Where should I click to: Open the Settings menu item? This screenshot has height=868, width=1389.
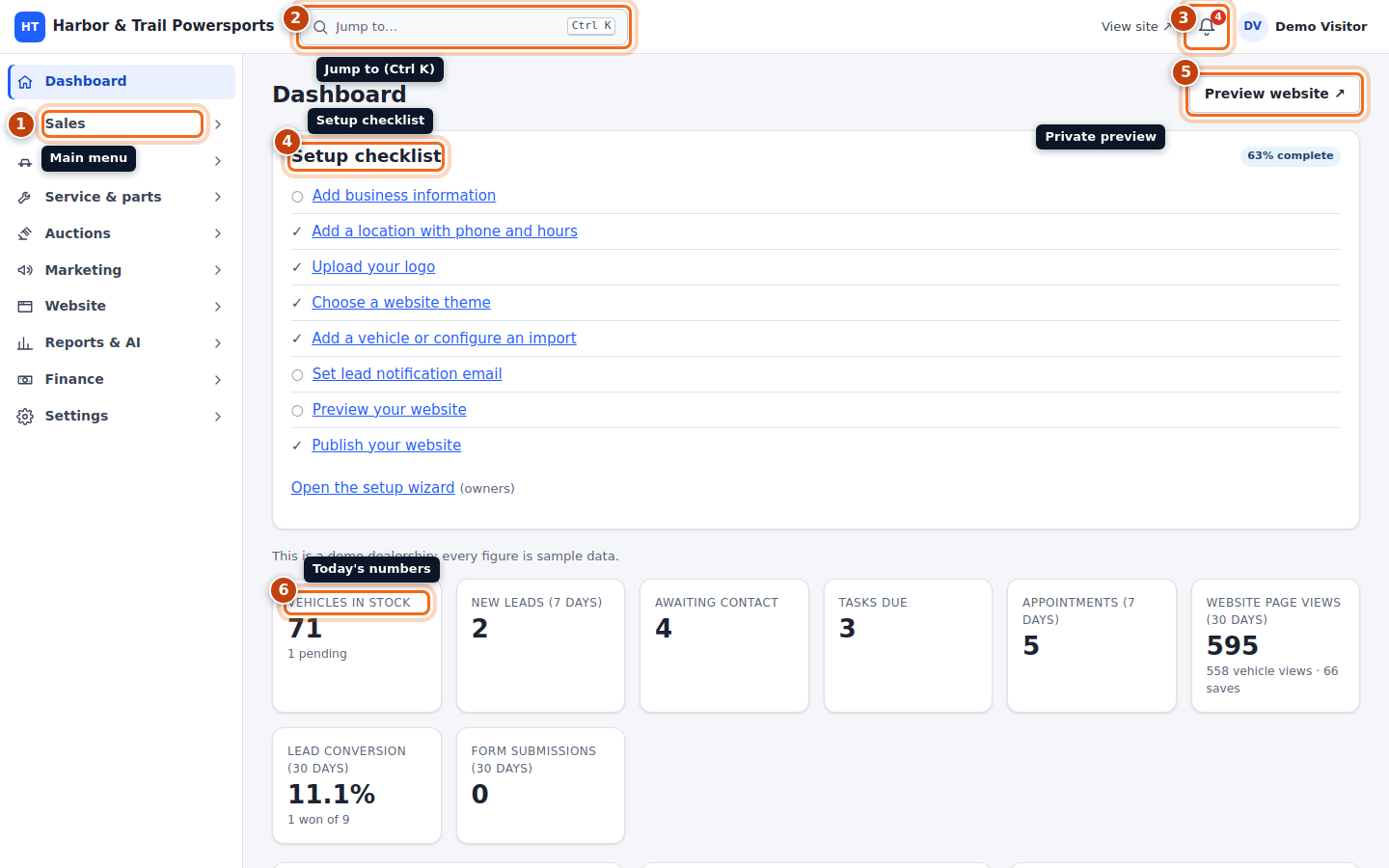(122, 416)
